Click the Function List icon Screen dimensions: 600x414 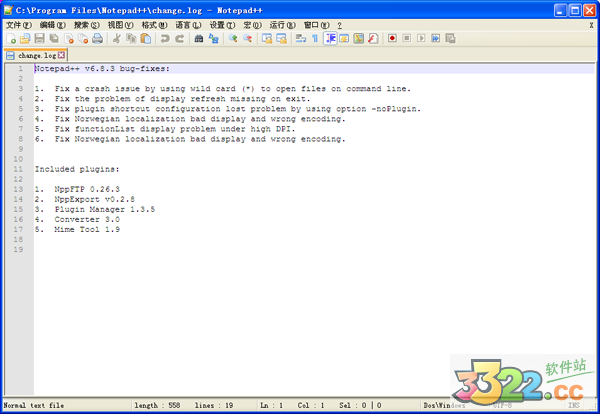pyautogui.click(x=373, y=39)
